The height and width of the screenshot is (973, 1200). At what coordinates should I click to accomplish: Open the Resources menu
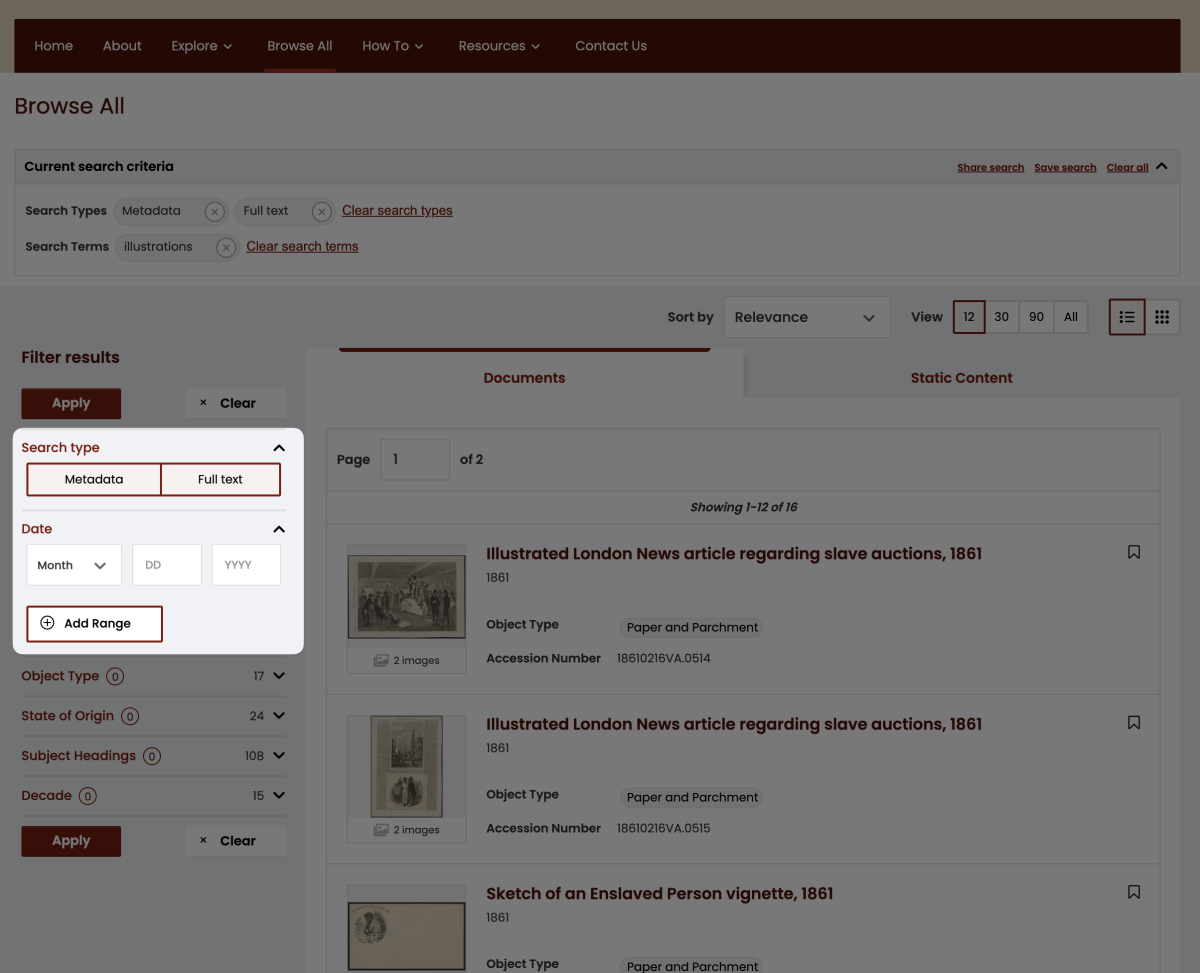point(499,46)
